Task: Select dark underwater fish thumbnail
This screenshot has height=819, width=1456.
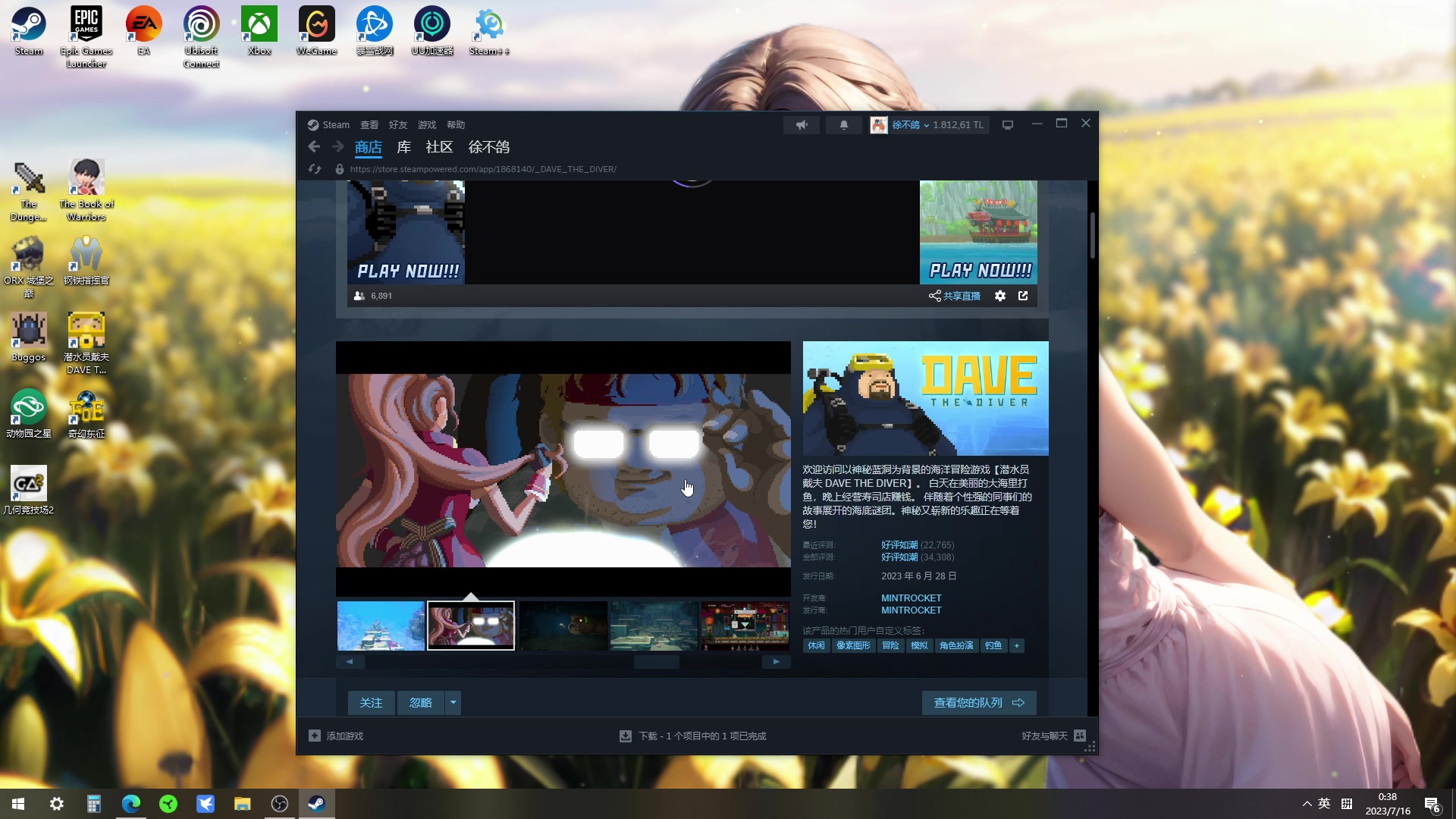Action: (x=563, y=626)
